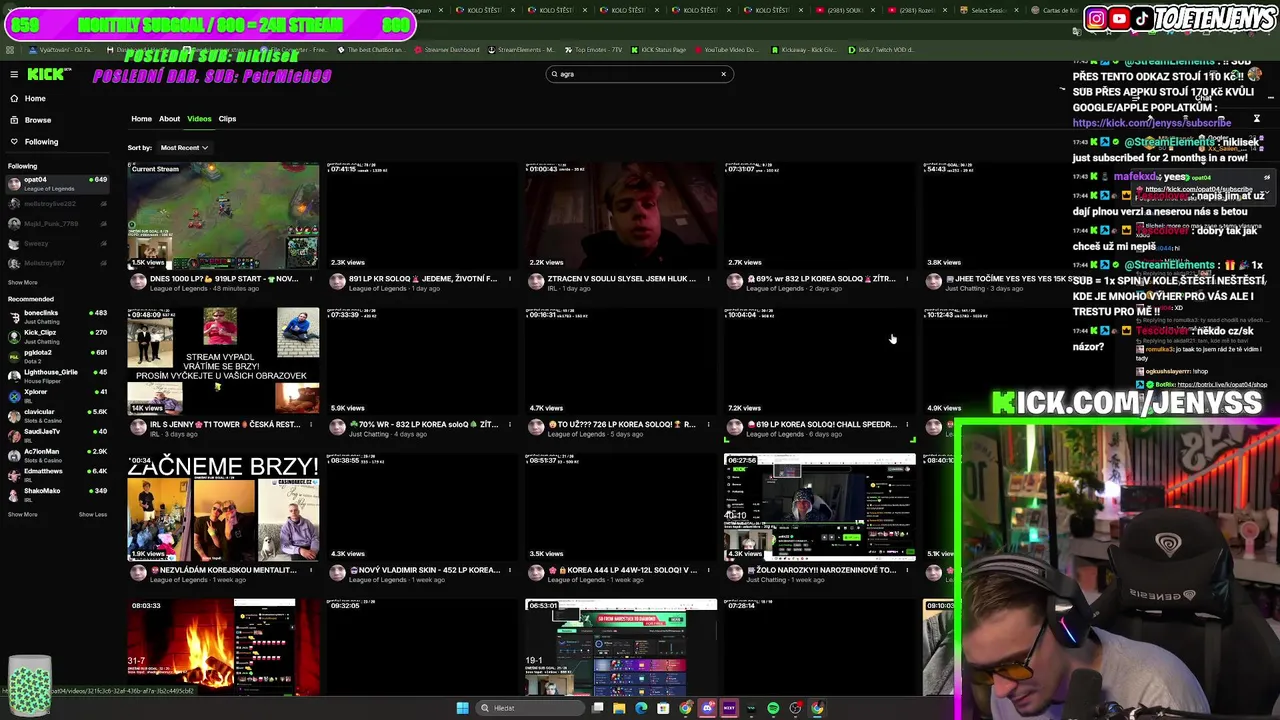Screen dimensions: 1280x720
Task: Open recommended channel Edmatthews
Action: pos(57,474)
